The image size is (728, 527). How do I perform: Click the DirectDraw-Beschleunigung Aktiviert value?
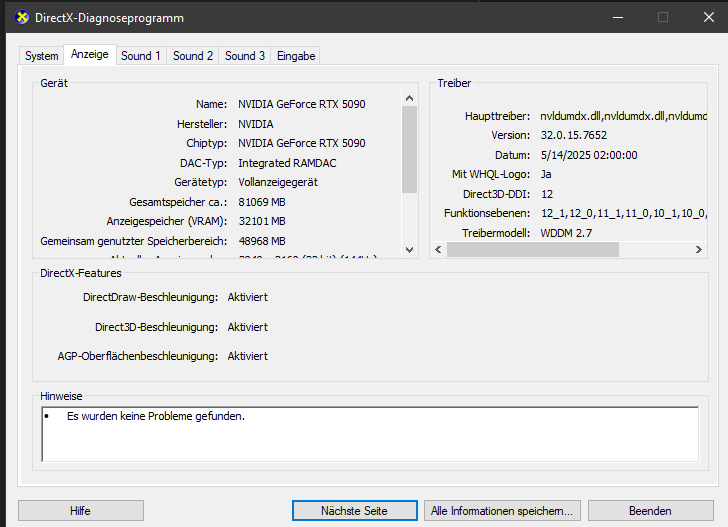247,297
